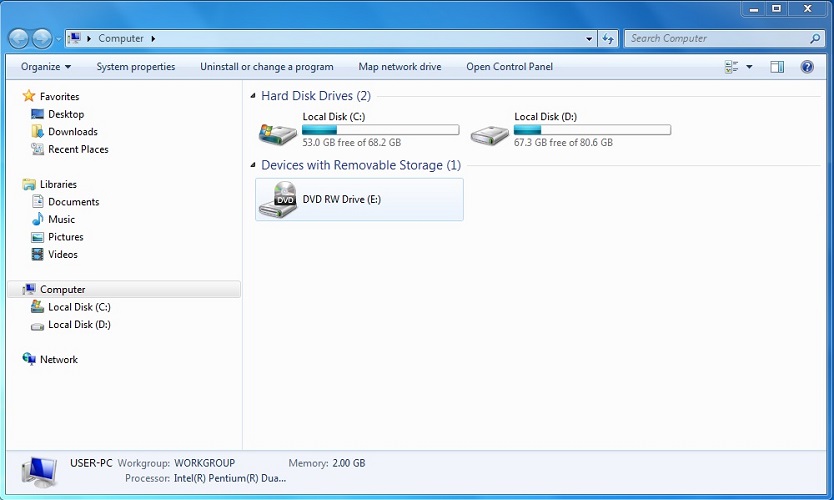Open the address bar history dropdown
Image resolution: width=834 pixels, height=500 pixels.
(589, 38)
